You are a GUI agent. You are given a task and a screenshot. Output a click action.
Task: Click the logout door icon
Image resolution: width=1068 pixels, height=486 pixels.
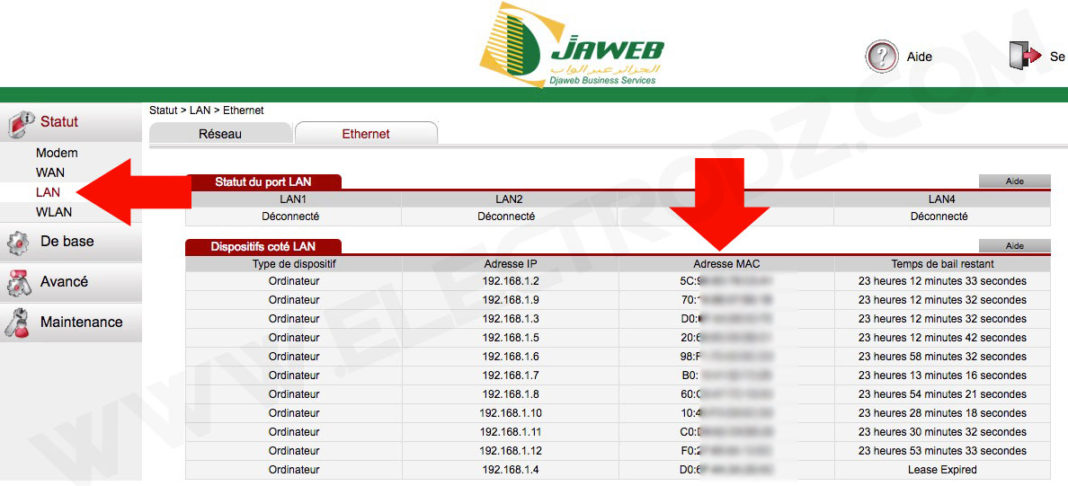coord(1025,56)
